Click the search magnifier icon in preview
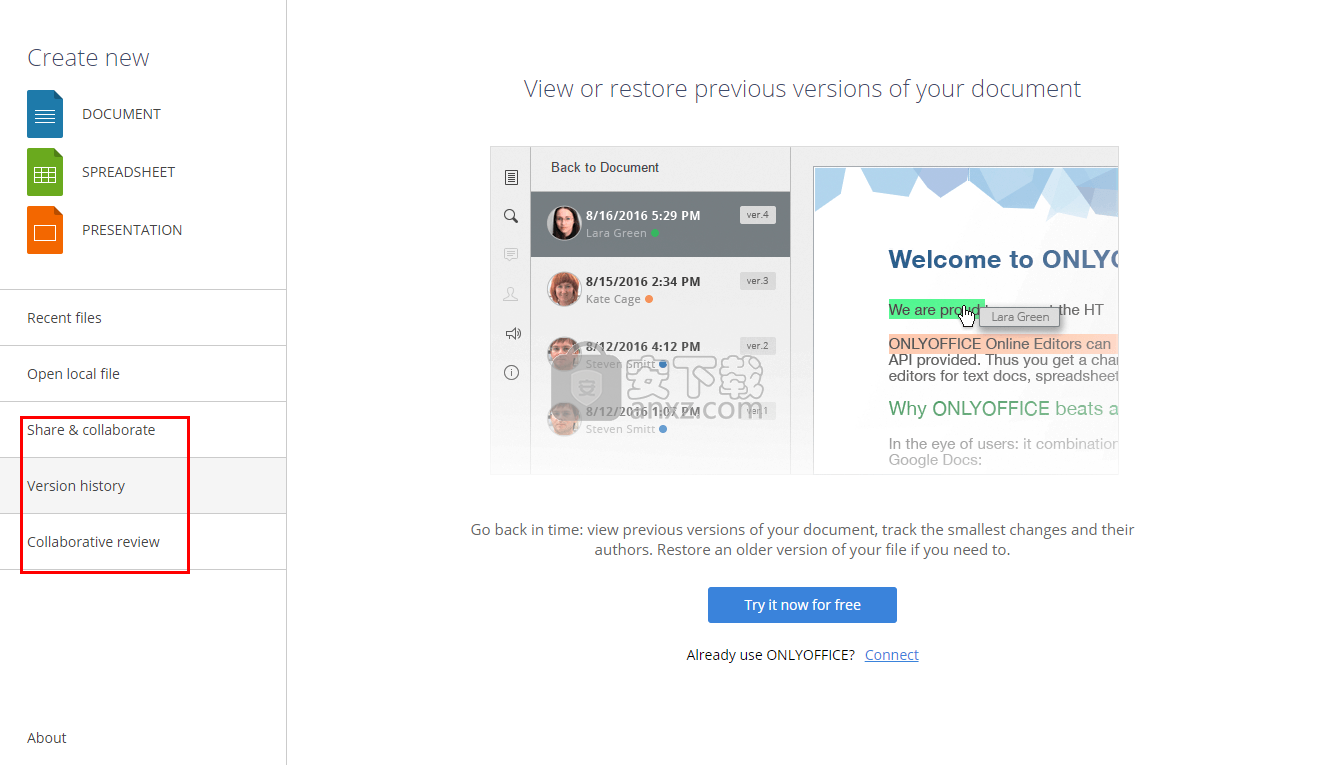Screen dimensions: 1318x765 tap(511, 216)
